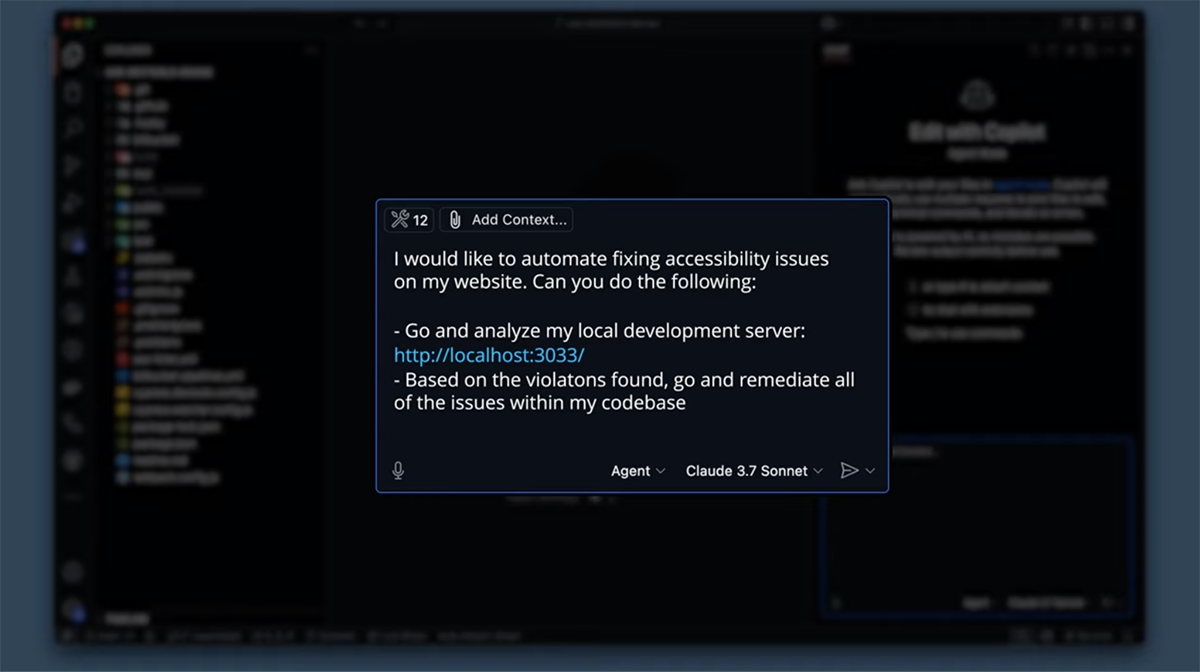This screenshot has height=672, width=1200.
Task: Switch to the CHAT panel title tab
Action: [x=835, y=51]
